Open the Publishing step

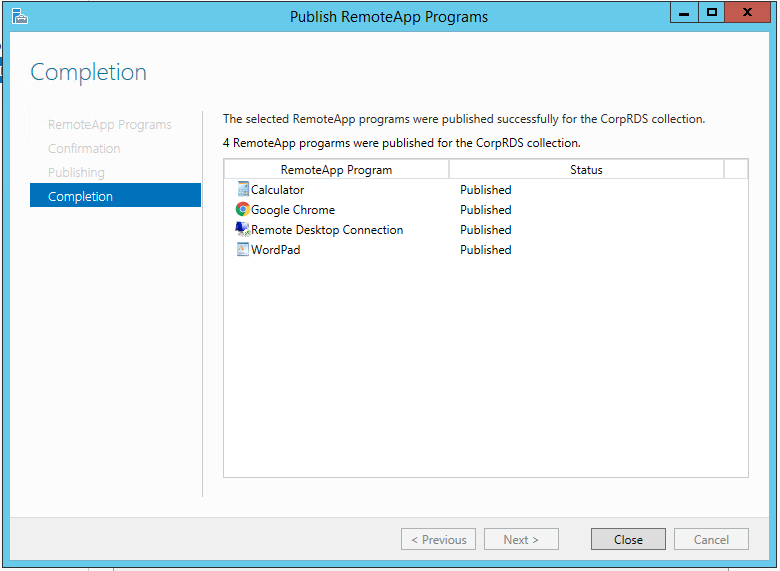click(x=76, y=173)
